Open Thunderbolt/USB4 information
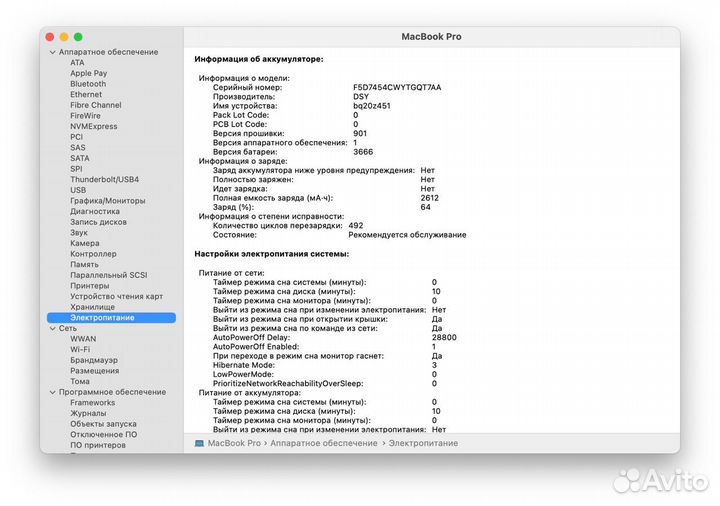The width and height of the screenshot is (720, 506). pyautogui.click(x=104, y=179)
